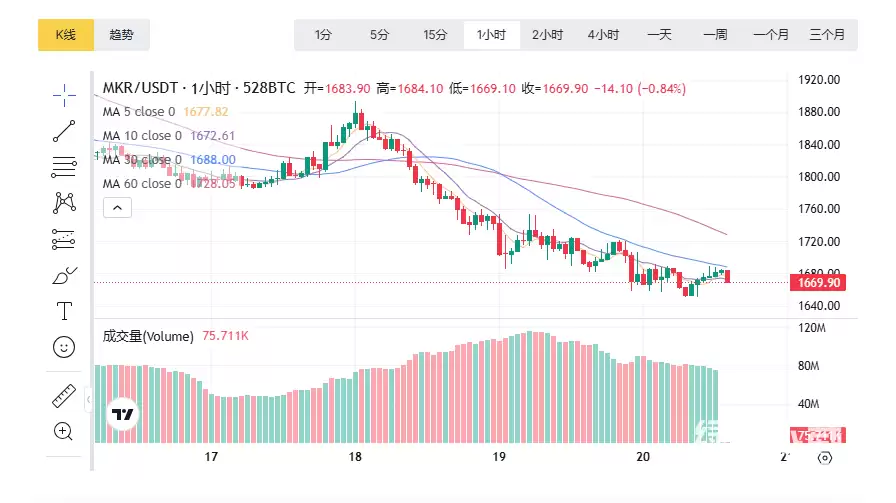Select the 4小时 timeframe
This screenshot has height=503, width=896.
603,35
